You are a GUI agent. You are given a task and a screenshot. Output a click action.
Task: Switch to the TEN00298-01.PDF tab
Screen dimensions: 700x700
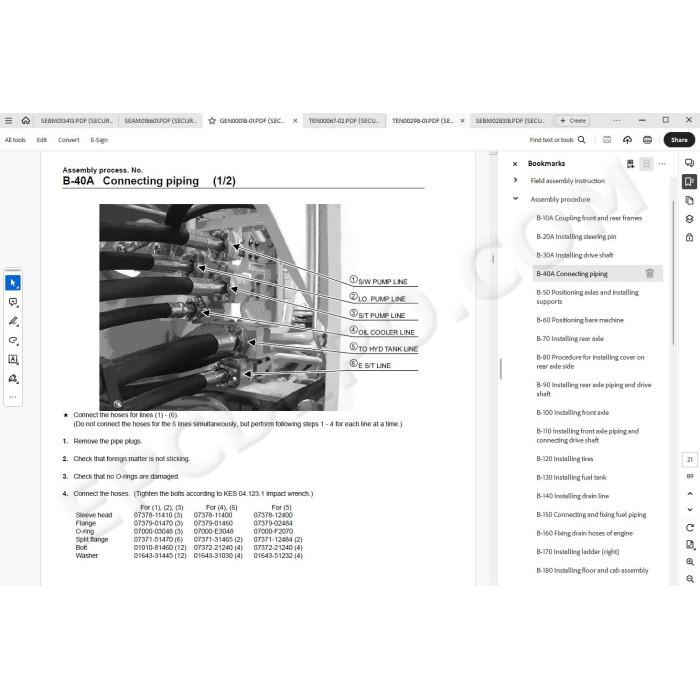422,121
